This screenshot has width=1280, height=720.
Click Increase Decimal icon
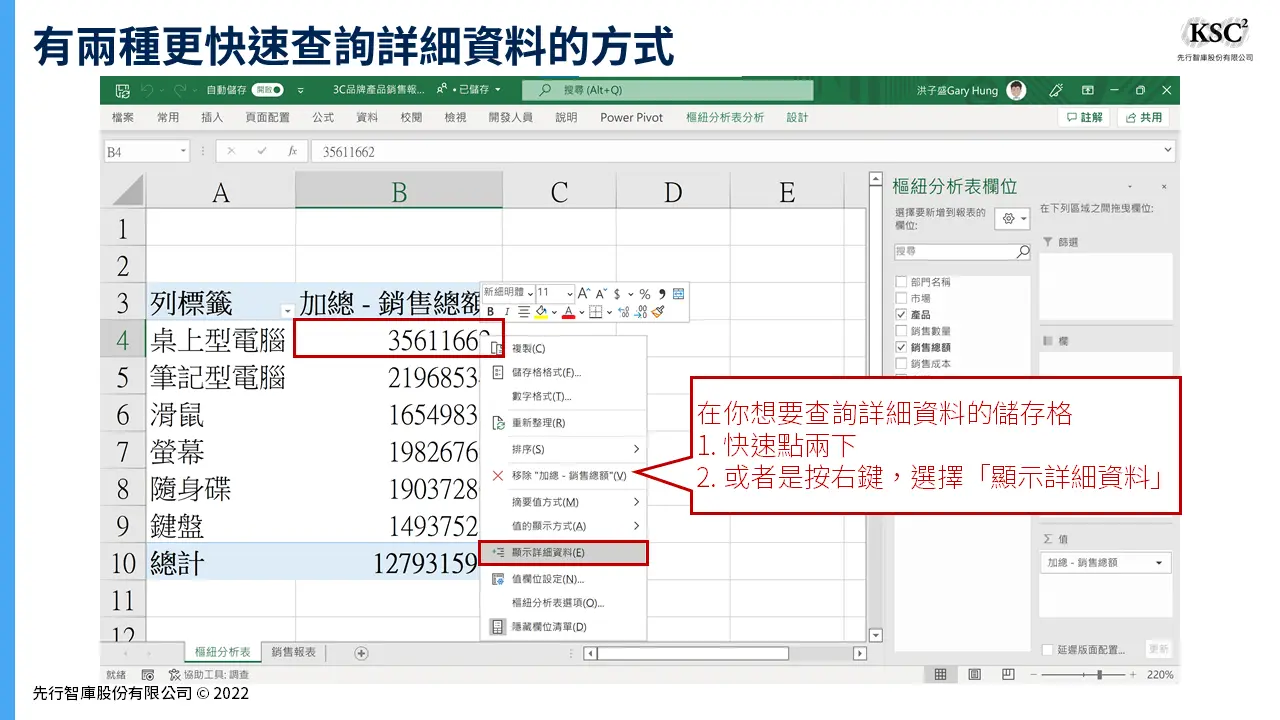624,312
